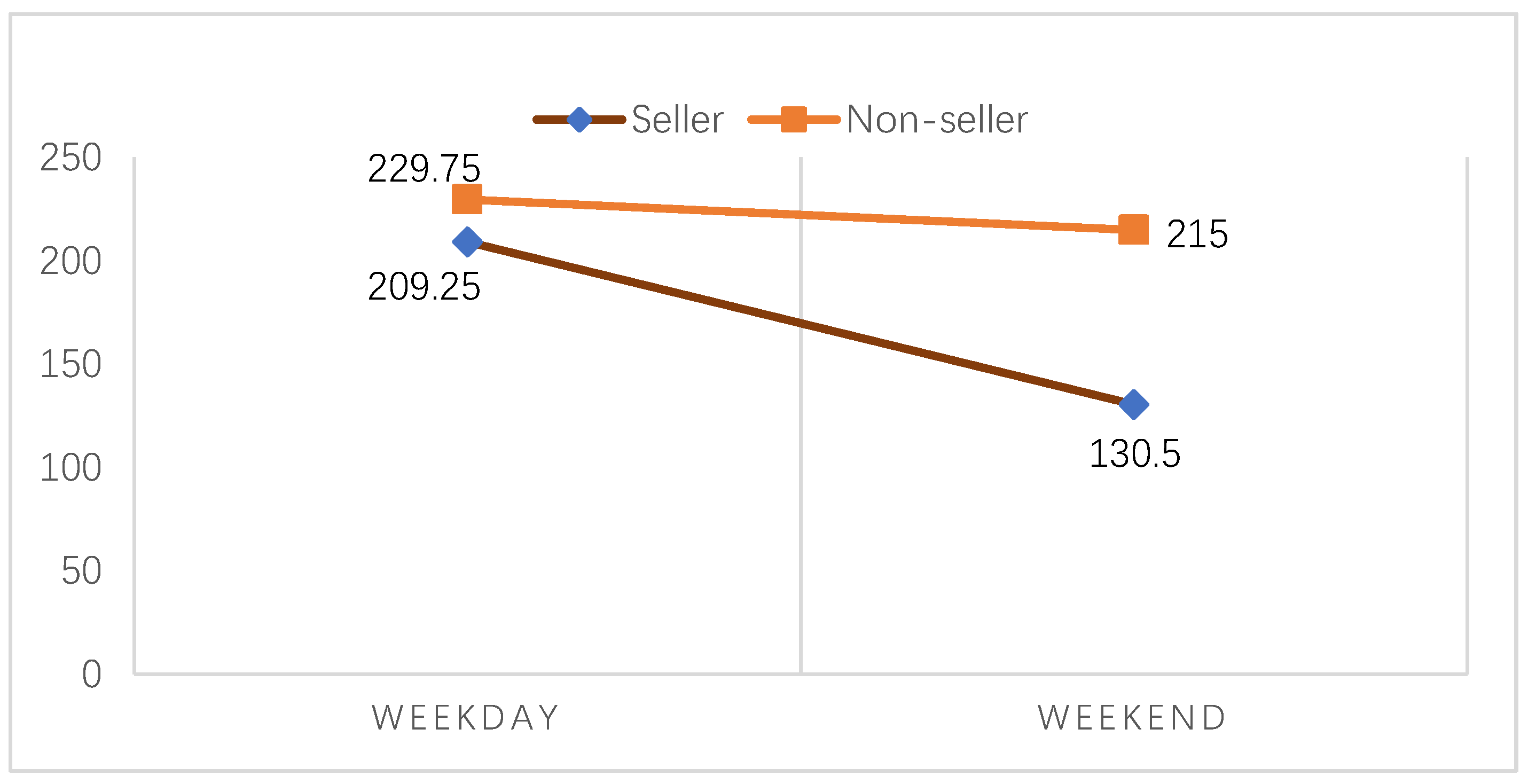This screenshot has height=784, width=1528.
Task: Click the 130.5 data label
Action: tap(1135, 454)
